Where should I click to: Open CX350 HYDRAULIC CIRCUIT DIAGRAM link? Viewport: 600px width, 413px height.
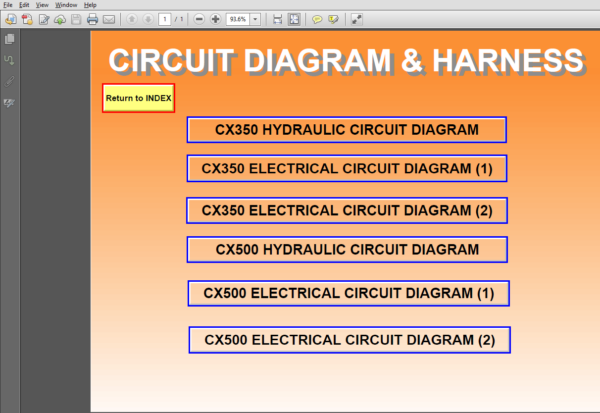coord(347,130)
